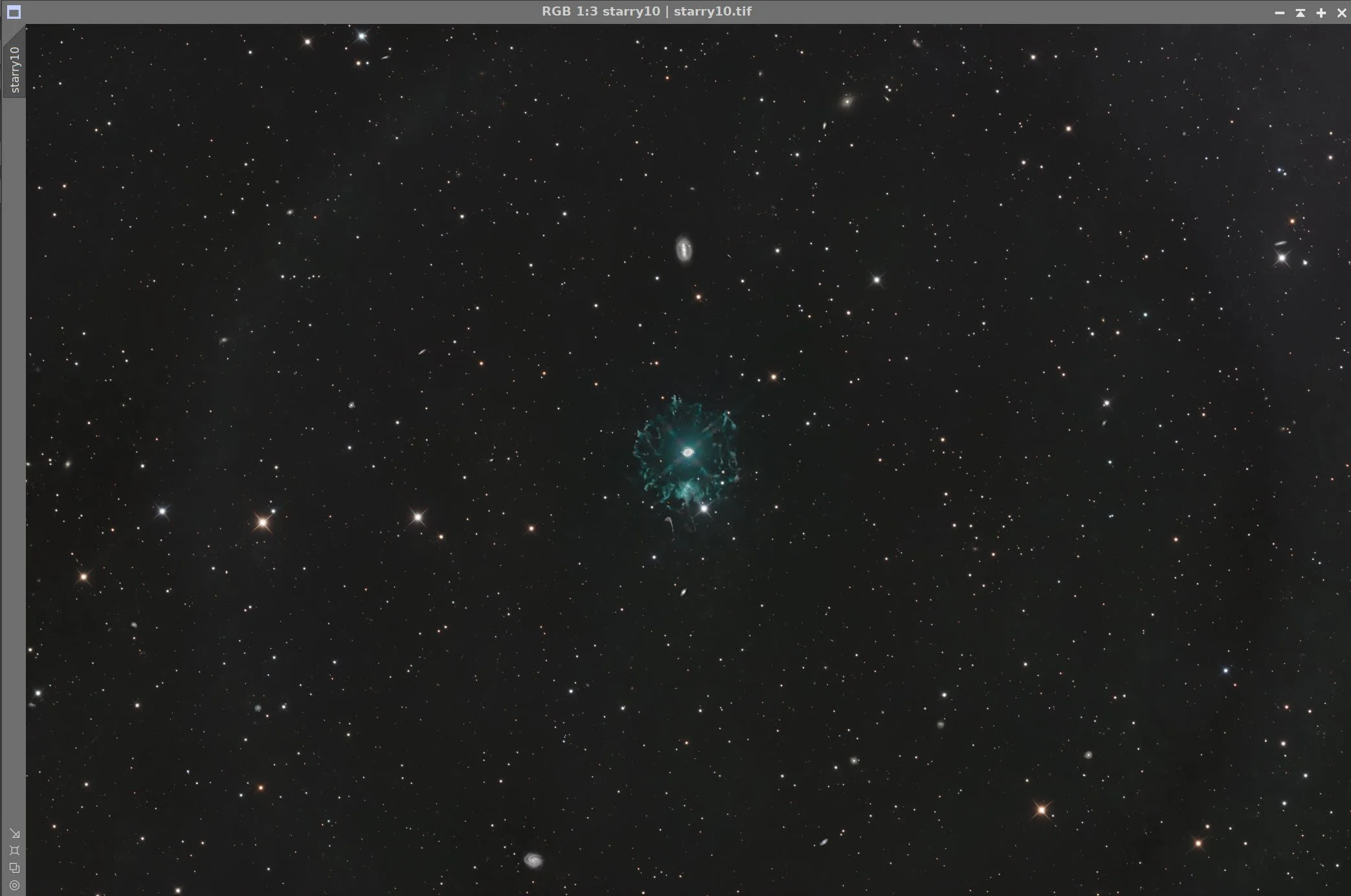Click the bright orange star on the left side
The width and height of the screenshot is (1351, 896).
point(262,522)
